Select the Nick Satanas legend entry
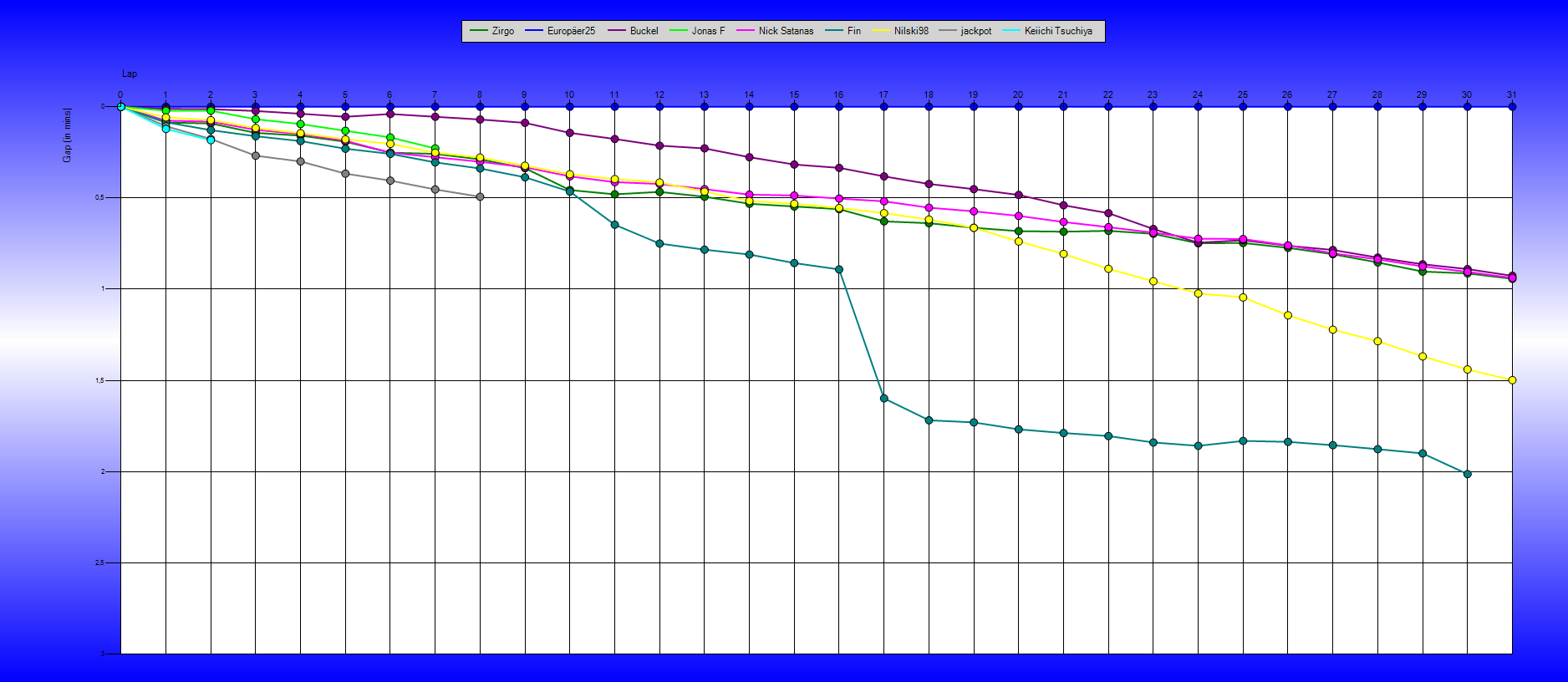Viewport: 1568px width, 682px height. coord(775,31)
